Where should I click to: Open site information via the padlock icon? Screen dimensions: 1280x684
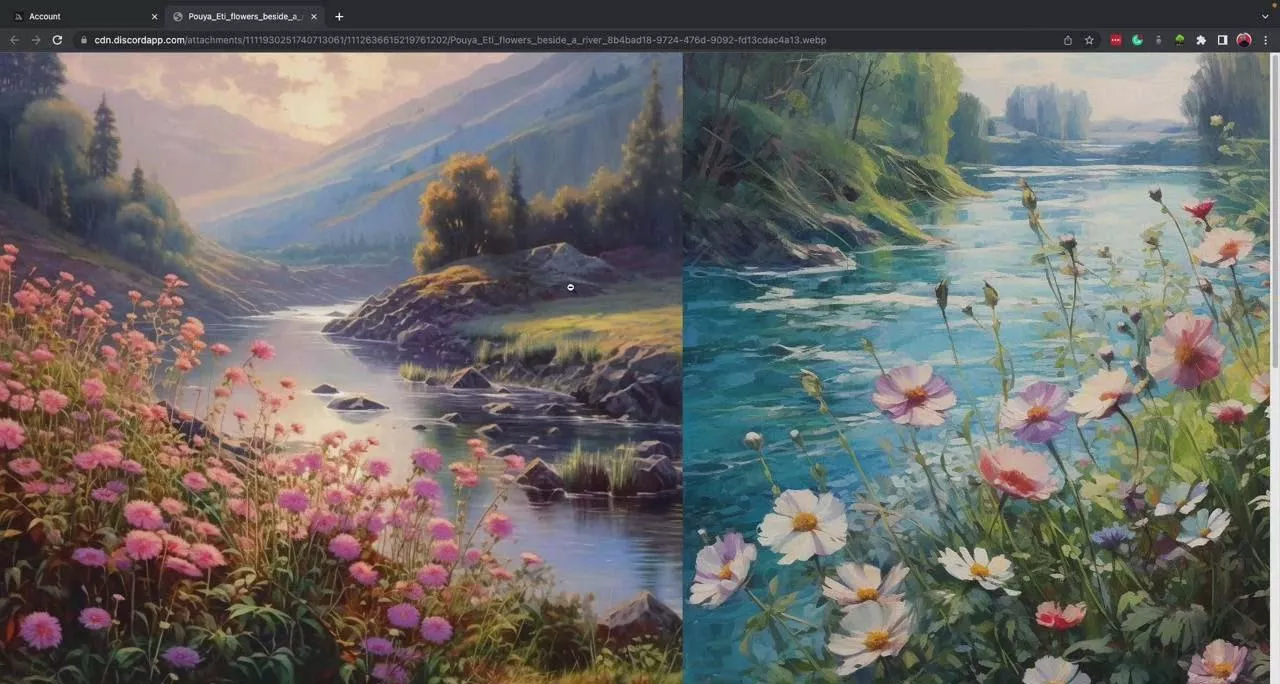pyautogui.click(x=83, y=40)
